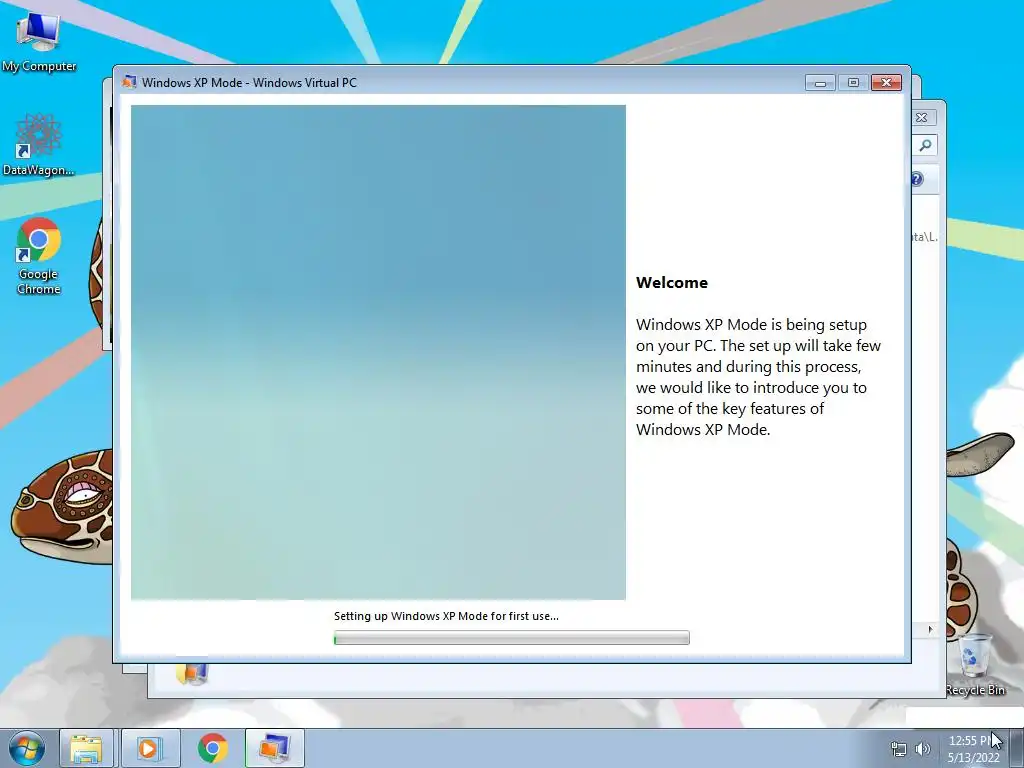Launch Windows Media Player from the taskbar

pyautogui.click(x=149, y=748)
